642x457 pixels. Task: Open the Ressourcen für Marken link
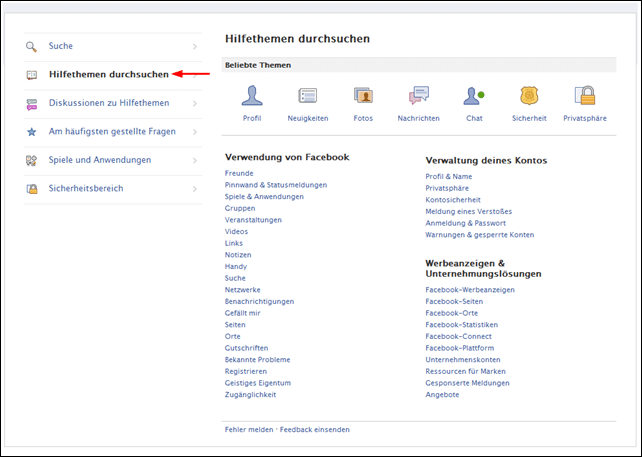coord(466,371)
